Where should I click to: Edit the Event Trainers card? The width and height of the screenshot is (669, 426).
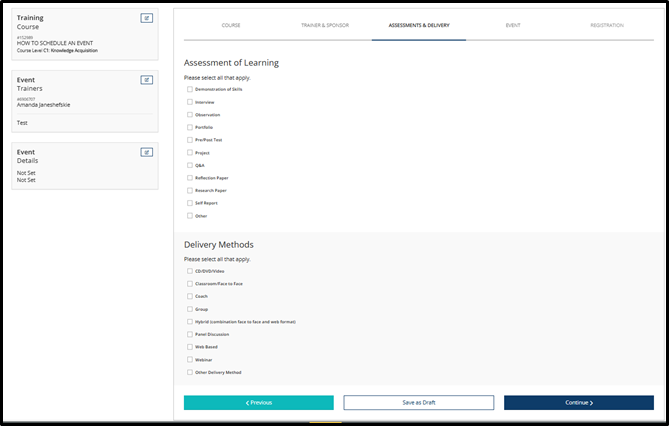point(146,80)
